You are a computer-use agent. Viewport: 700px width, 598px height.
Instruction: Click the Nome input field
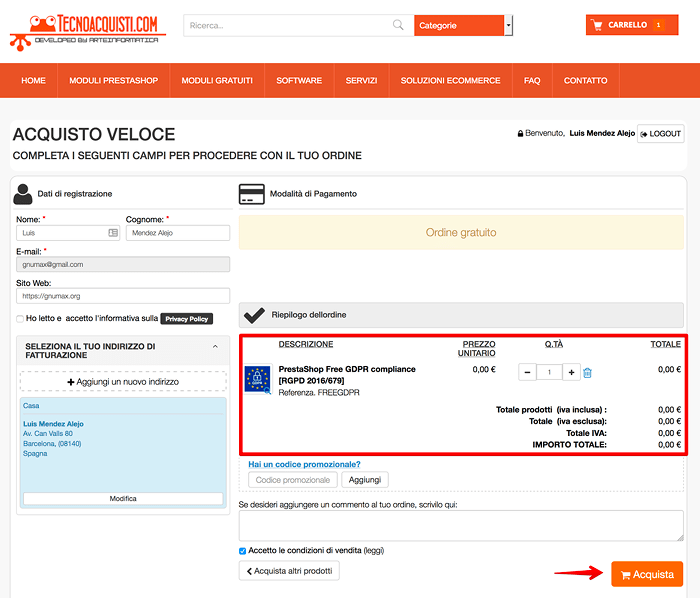coord(68,233)
